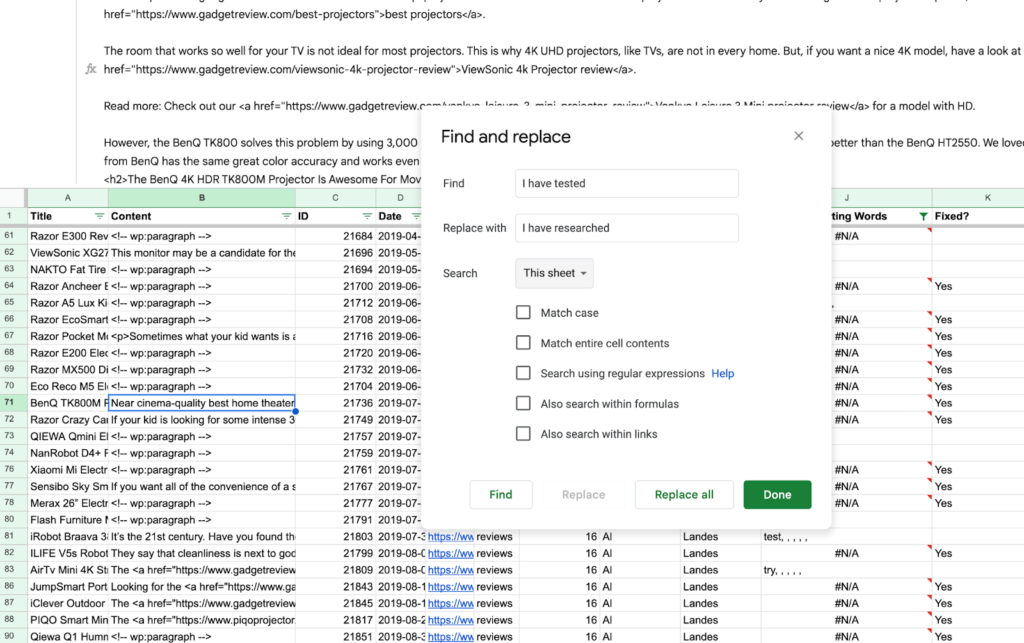
Task: Focus the Find text field
Action: [627, 183]
